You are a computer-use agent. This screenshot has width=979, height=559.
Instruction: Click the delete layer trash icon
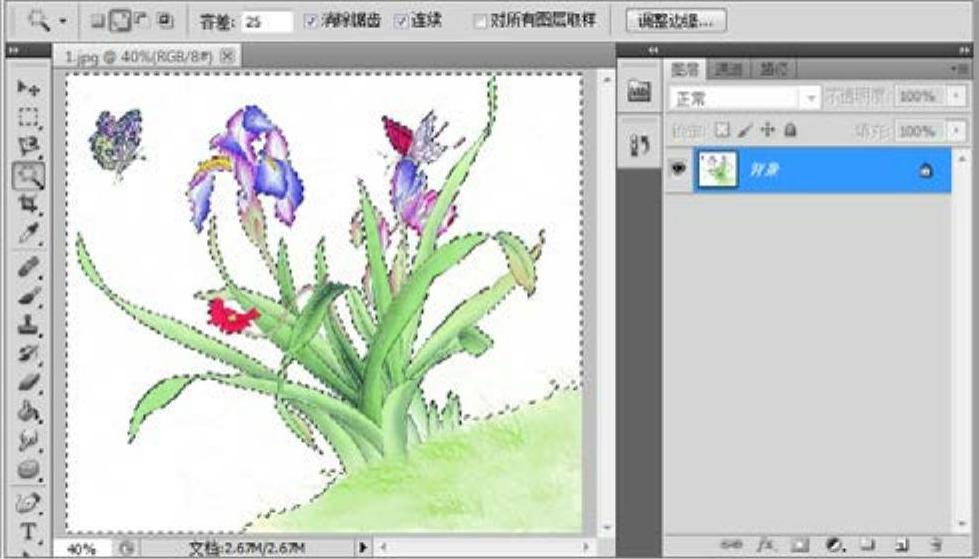[936, 544]
